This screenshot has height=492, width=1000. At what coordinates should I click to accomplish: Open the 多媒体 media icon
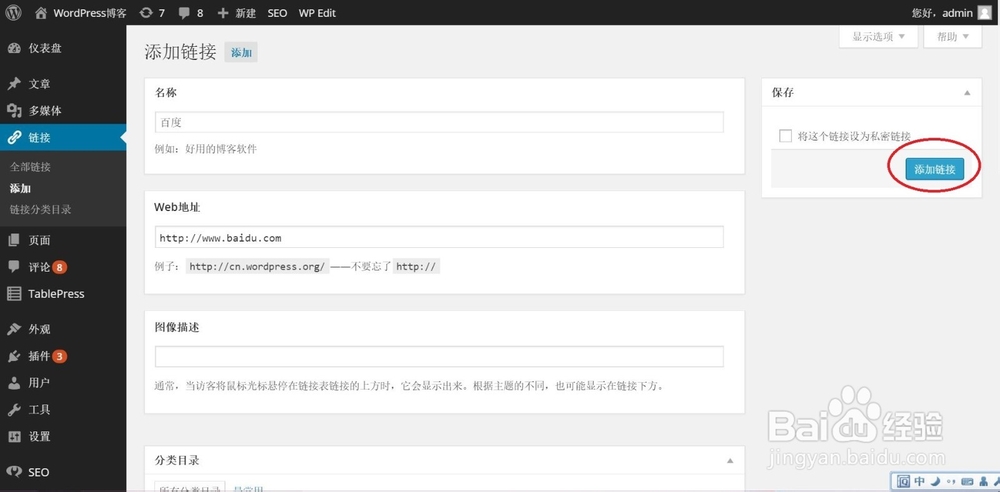pyautogui.click(x=14, y=111)
